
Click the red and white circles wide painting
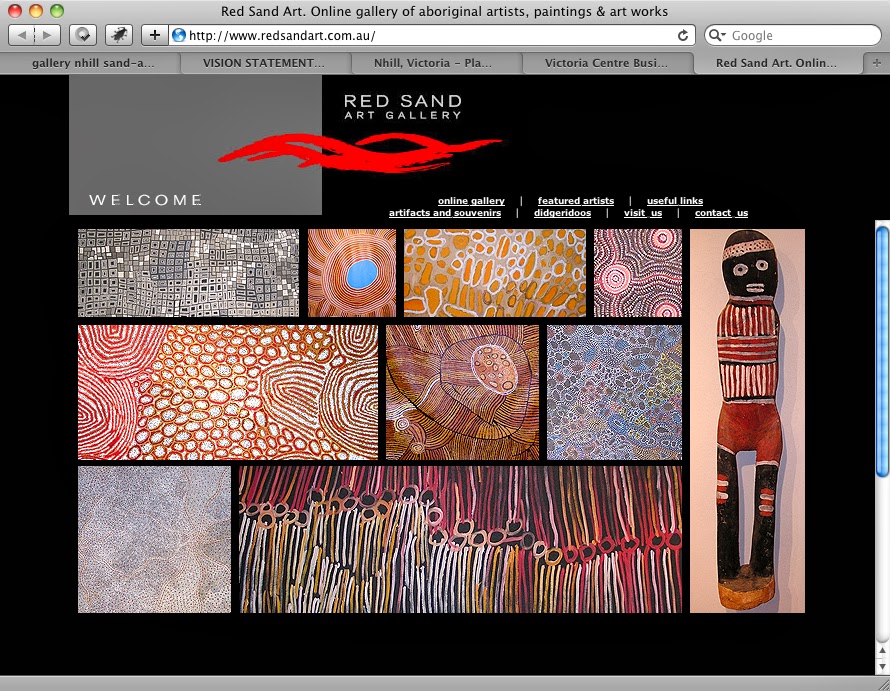228,392
